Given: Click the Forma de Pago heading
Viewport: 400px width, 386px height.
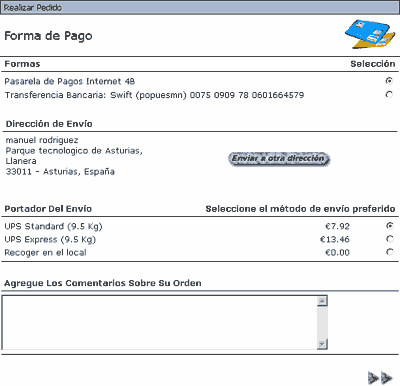Looking at the screenshot, I should [48, 36].
